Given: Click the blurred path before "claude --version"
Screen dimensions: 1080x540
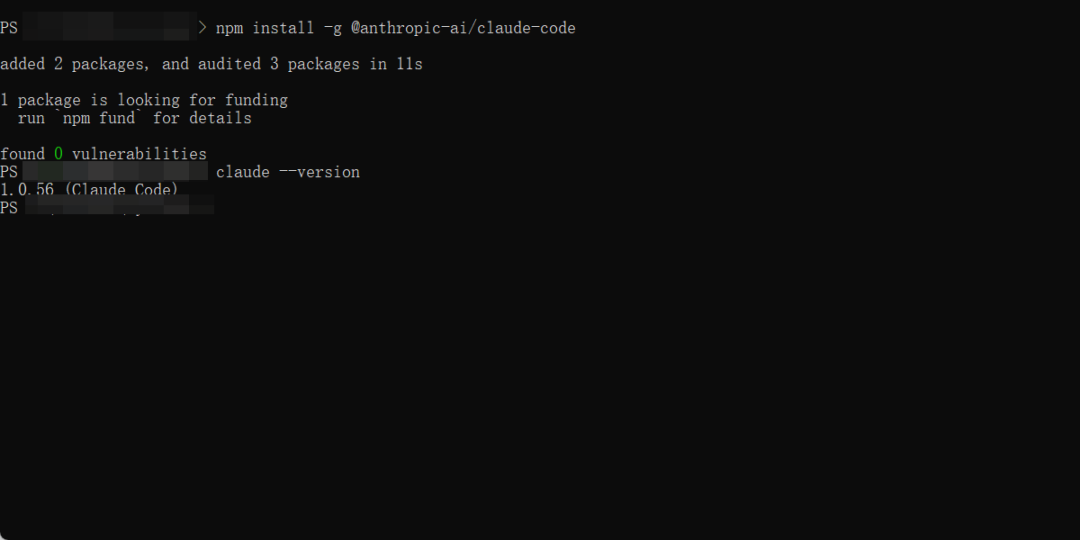Looking at the screenshot, I should click(115, 171).
